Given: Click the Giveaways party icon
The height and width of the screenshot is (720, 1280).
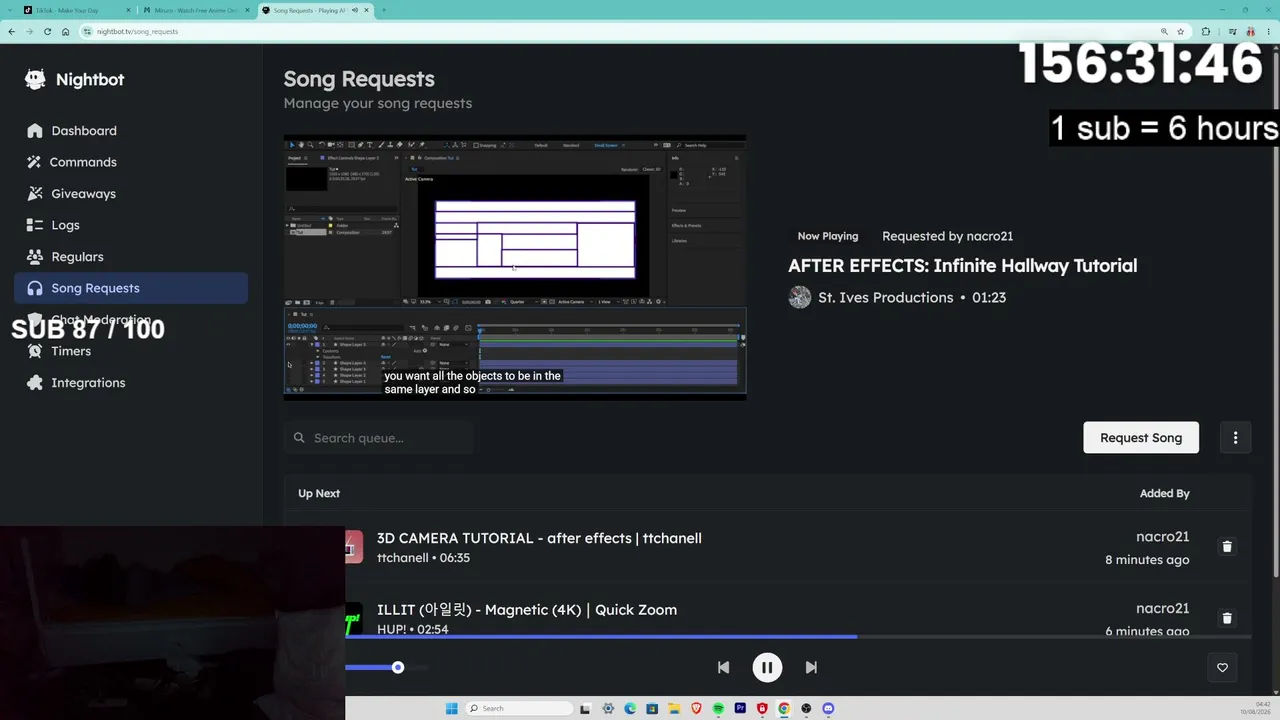Looking at the screenshot, I should coord(35,194).
